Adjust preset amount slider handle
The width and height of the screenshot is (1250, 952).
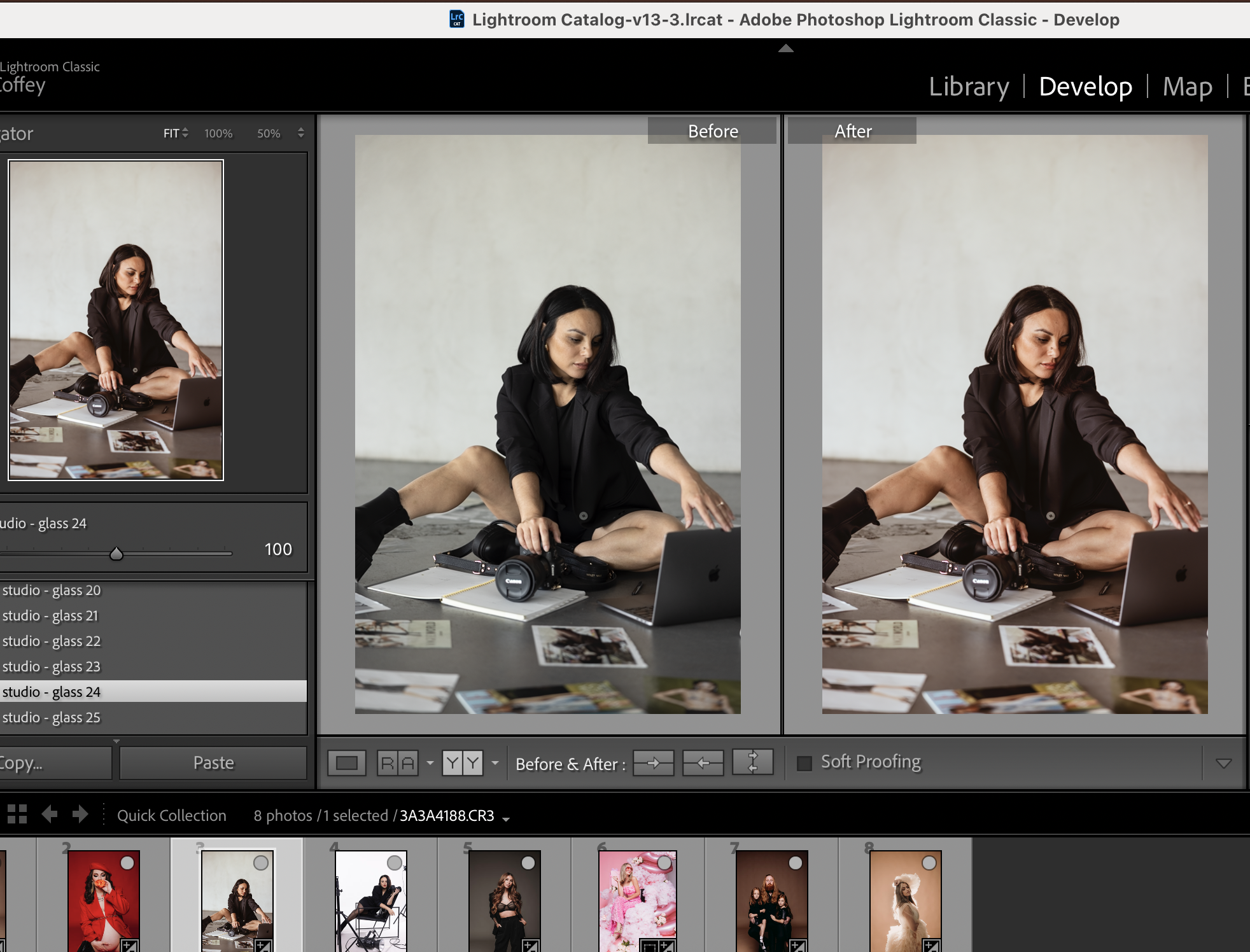(116, 554)
